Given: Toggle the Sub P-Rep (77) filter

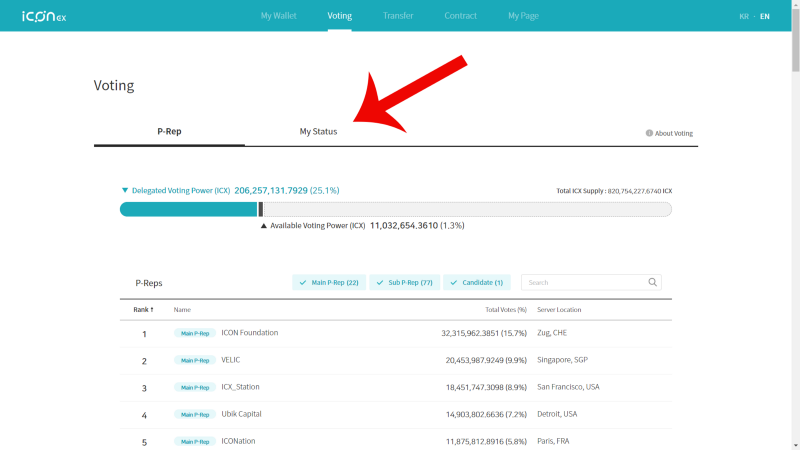Looking at the screenshot, I should tap(405, 282).
